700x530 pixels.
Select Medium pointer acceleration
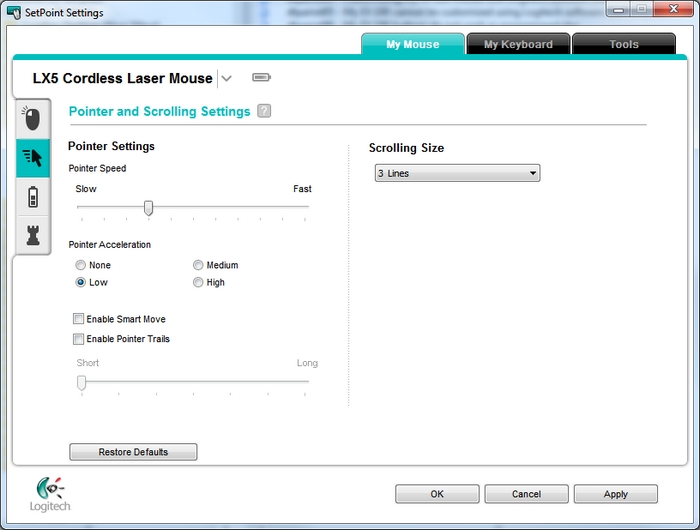click(198, 265)
